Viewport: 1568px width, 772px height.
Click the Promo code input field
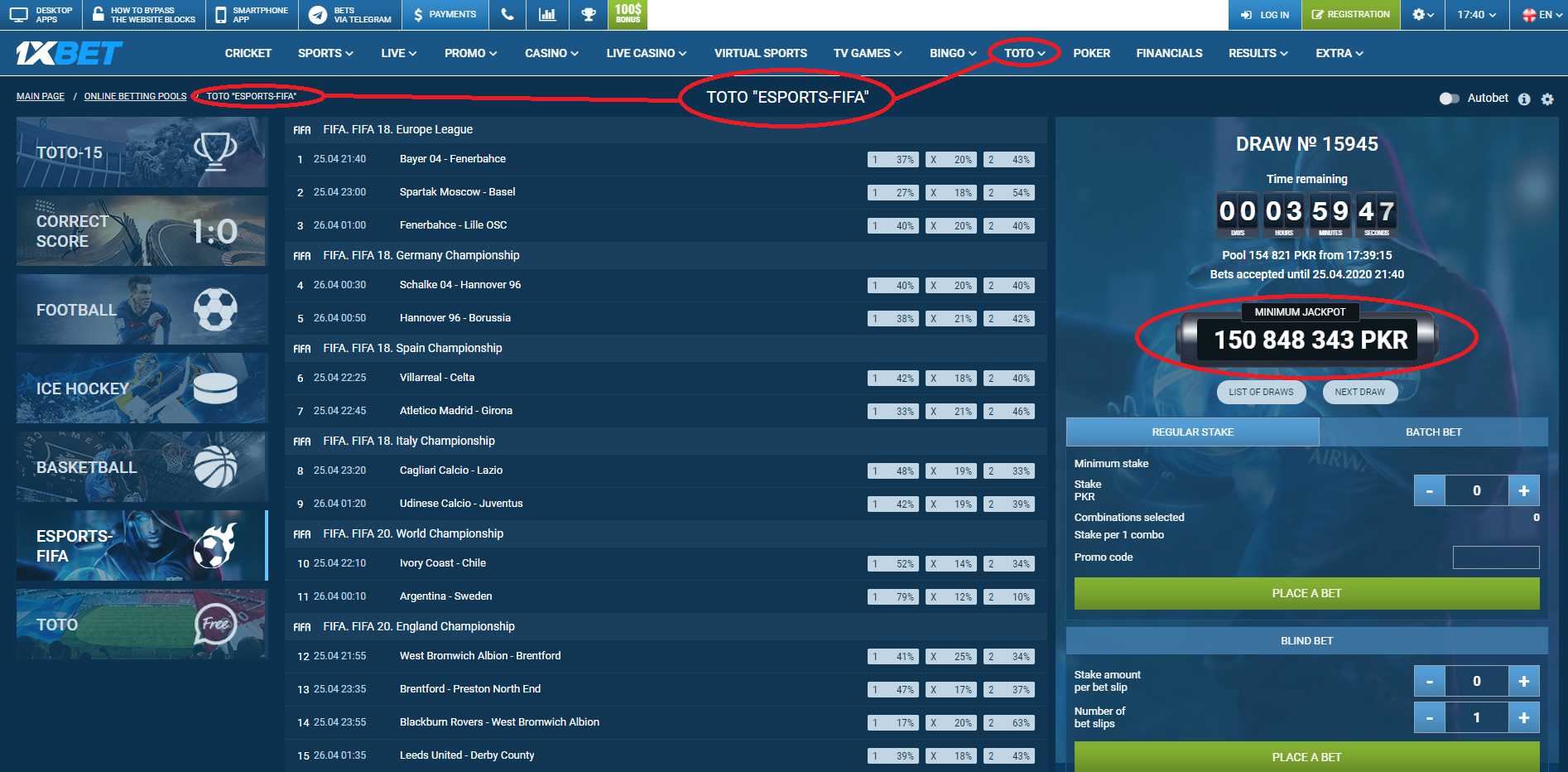[1496, 557]
